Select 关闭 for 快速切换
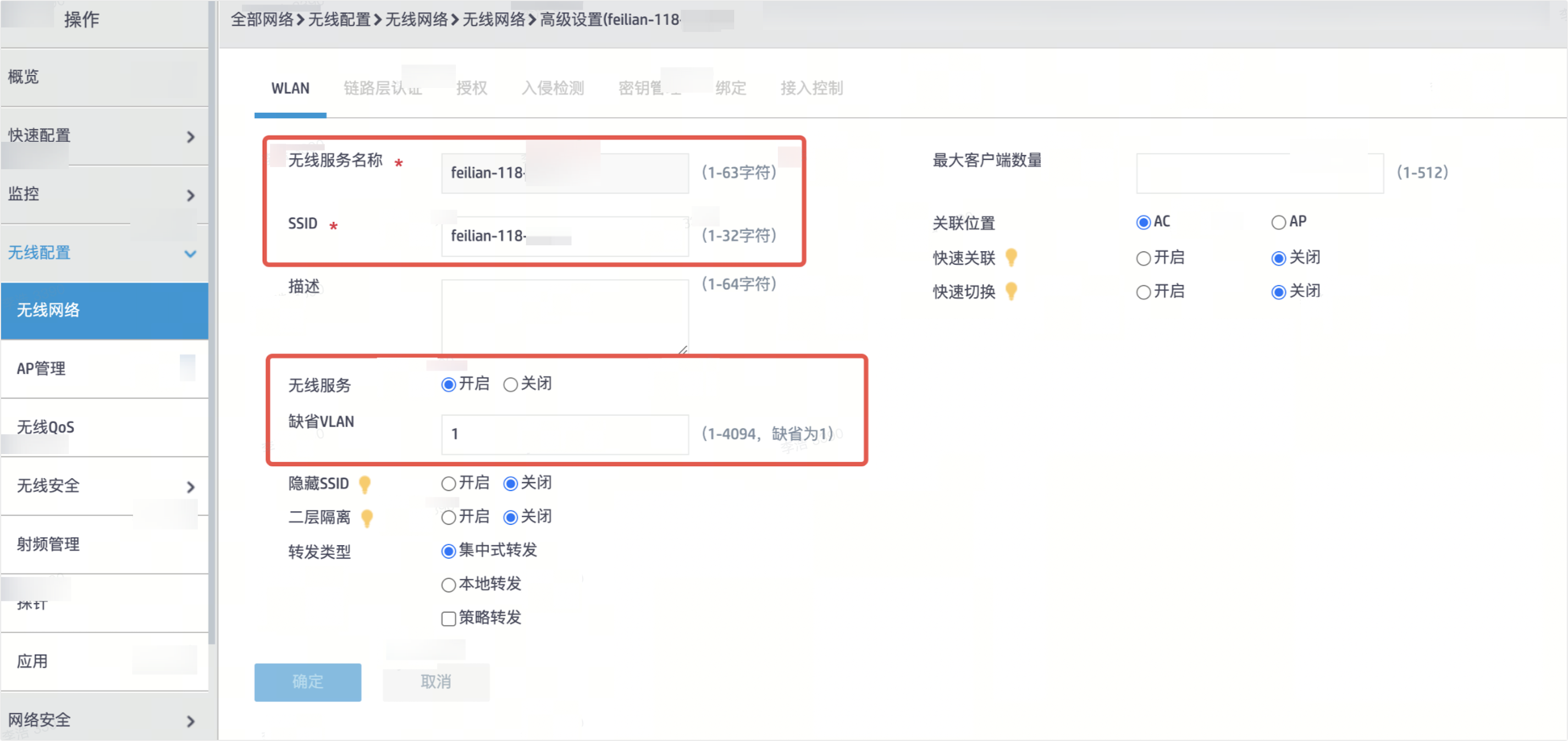 [1278, 292]
